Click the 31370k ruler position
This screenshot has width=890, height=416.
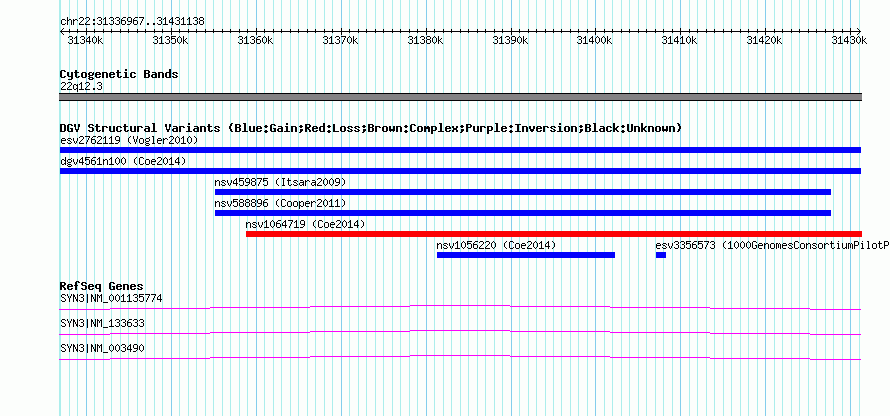pyautogui.click(x=341, y=40)
